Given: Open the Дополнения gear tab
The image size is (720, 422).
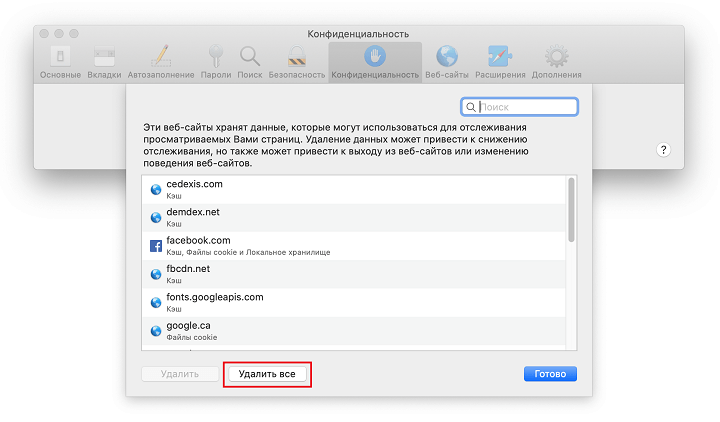Looking at the screenshot, I should (x=556, y=57).
